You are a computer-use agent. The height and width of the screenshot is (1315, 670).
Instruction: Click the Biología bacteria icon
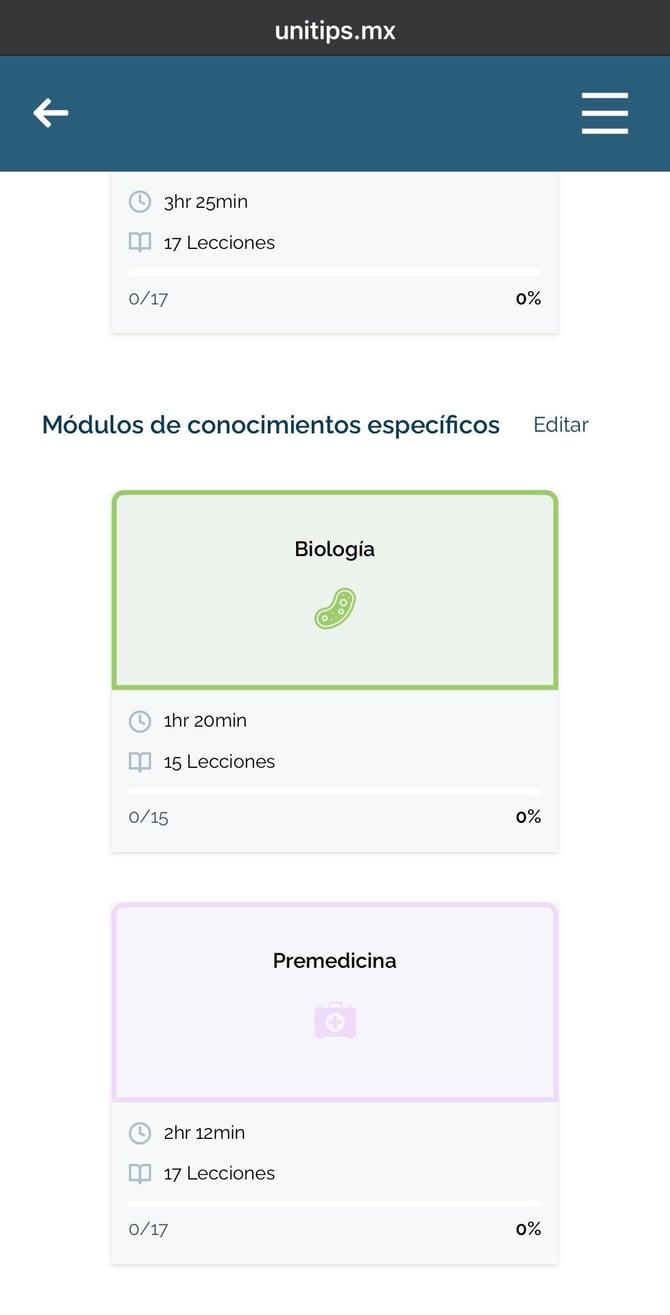(x=335, y=609)
